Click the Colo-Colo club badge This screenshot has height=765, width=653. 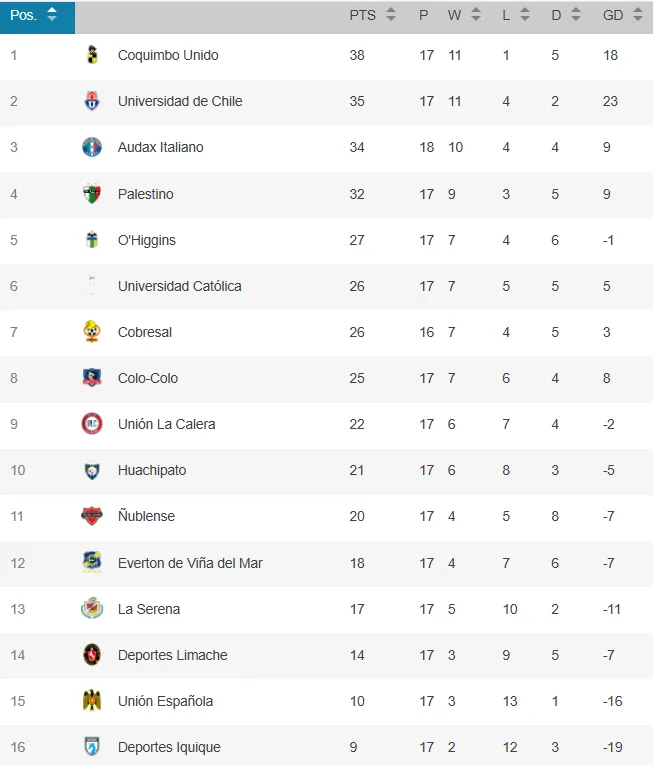(92, 378)
